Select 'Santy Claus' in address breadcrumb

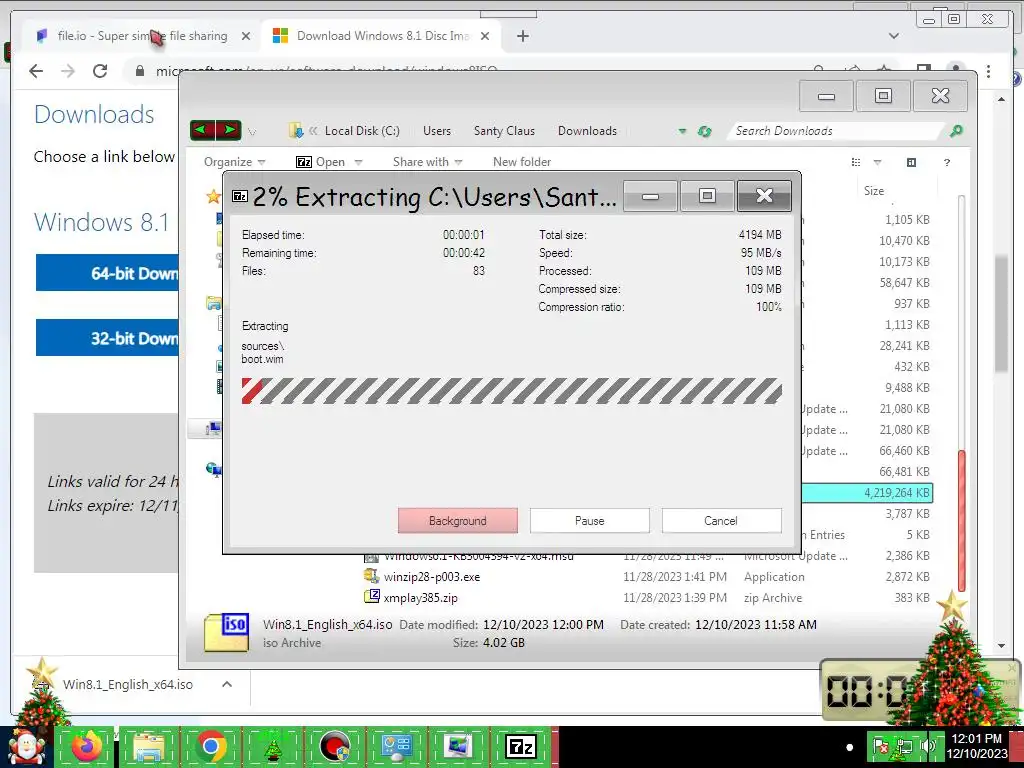(504, 131)
